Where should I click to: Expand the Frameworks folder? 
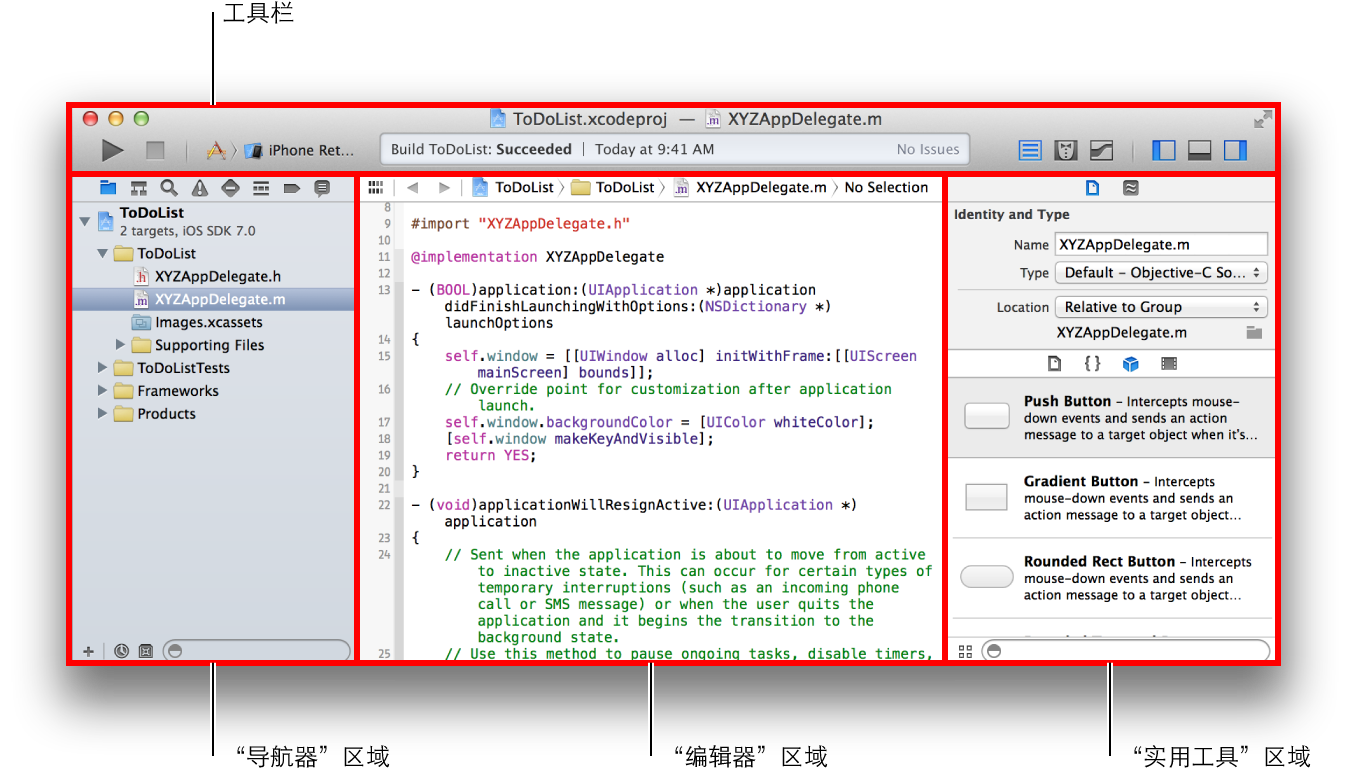click(102, 391)
